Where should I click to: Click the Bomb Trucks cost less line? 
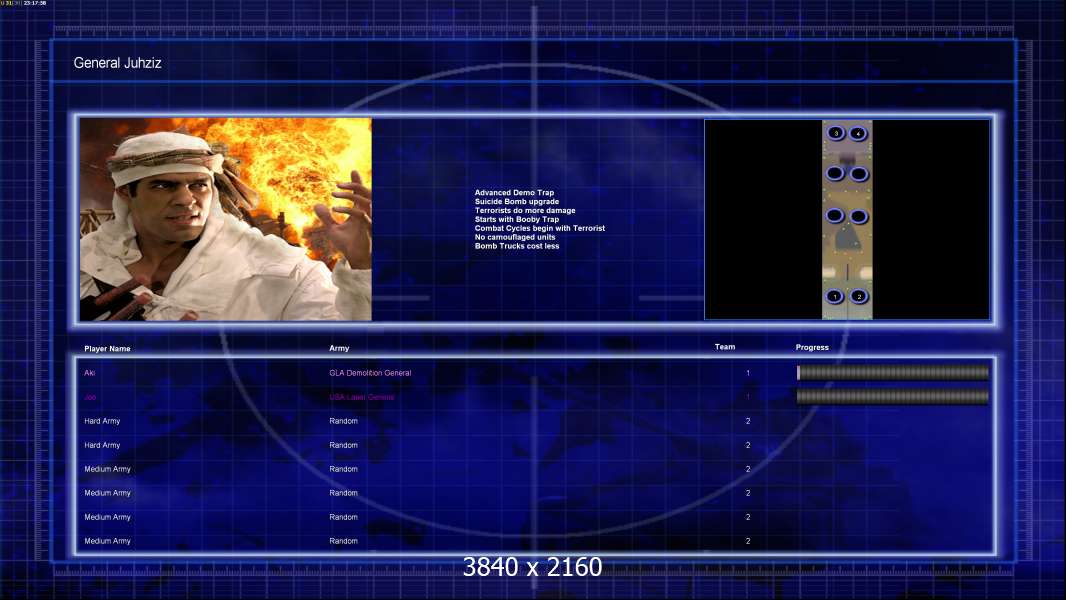pyautogui.click(x=517, y=246)
